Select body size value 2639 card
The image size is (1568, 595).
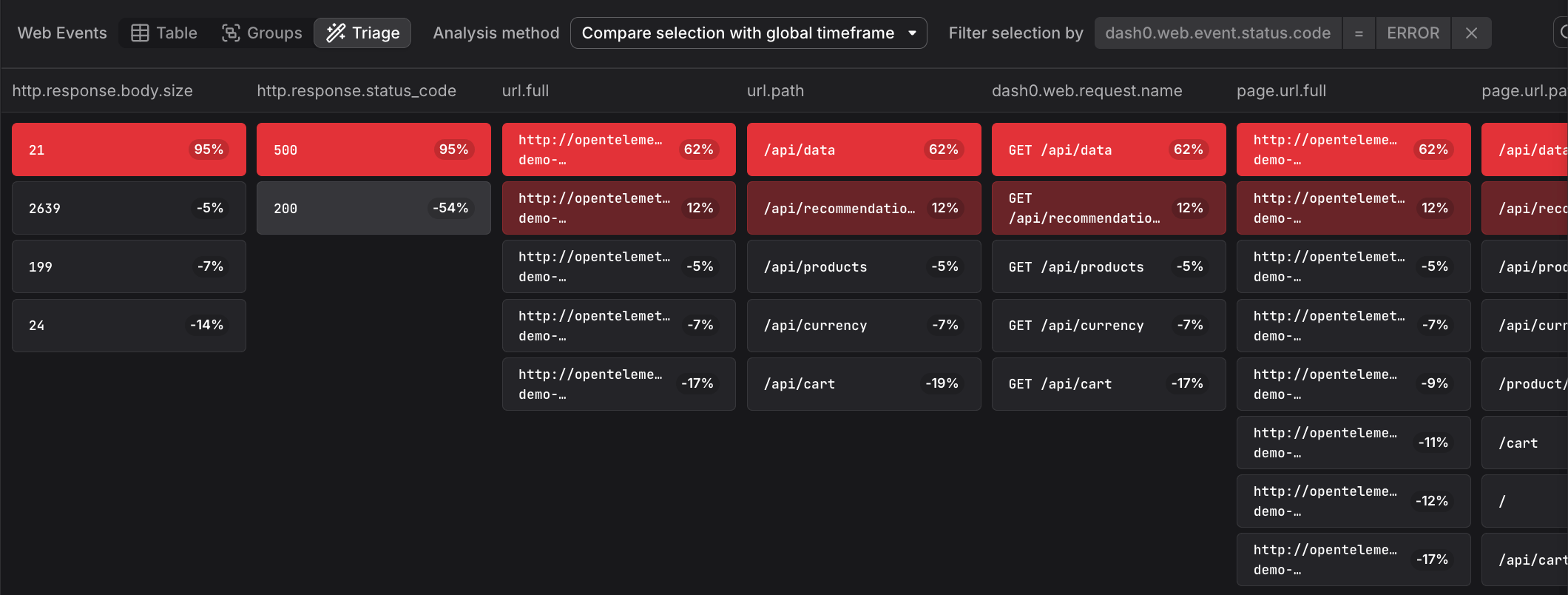(x=129, y=208)
